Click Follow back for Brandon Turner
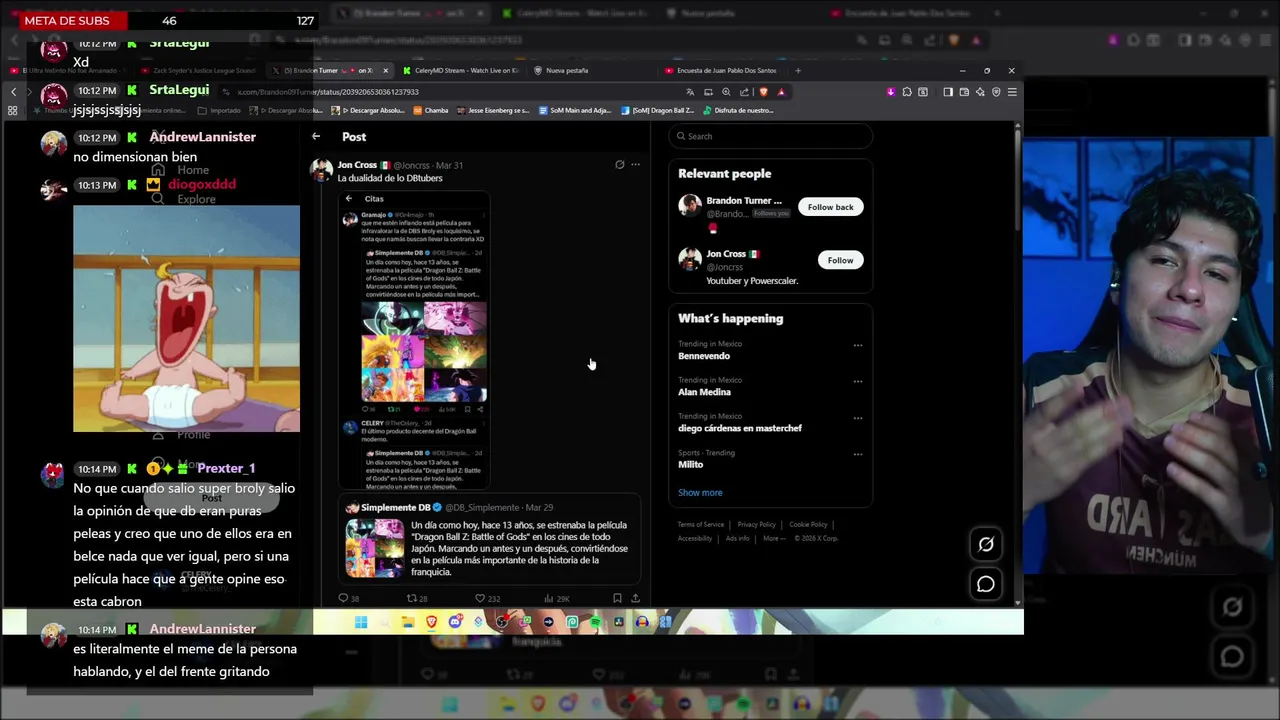 point(830,207)
